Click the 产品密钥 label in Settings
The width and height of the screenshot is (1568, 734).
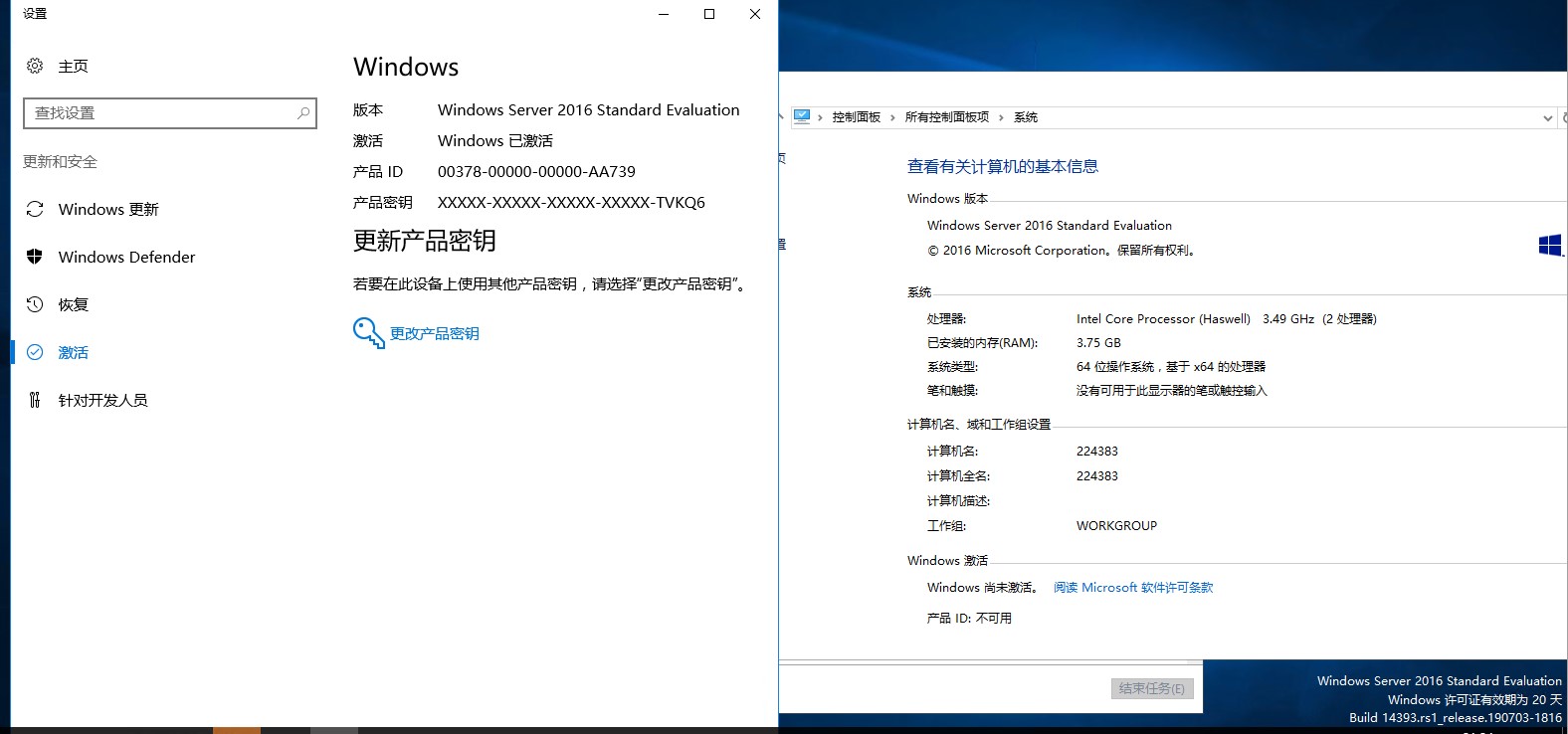coord(383,203)
